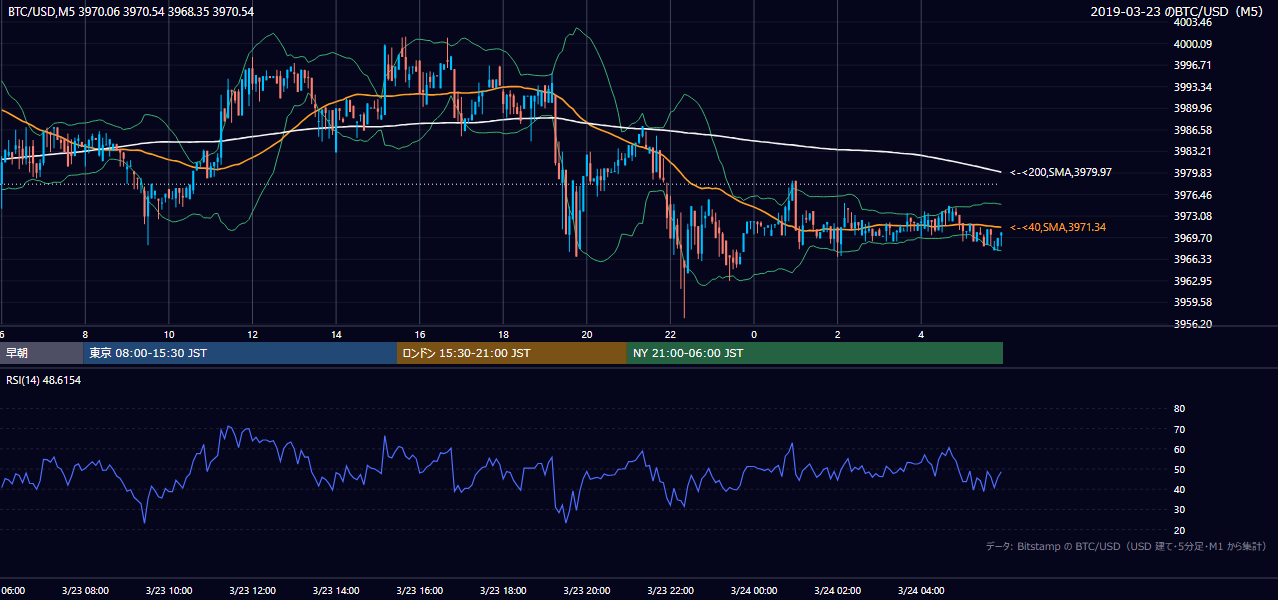Click RSI scale value 50

coord(1179,469)
